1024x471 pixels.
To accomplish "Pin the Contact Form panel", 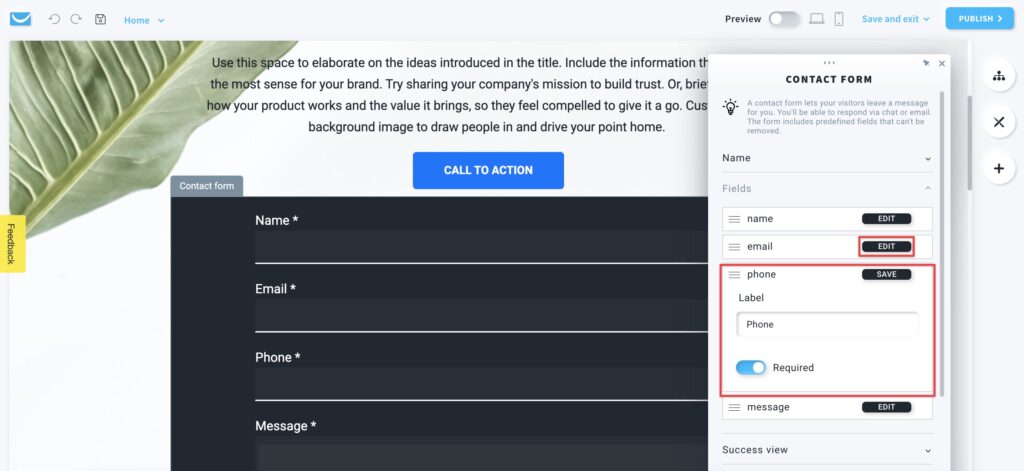I will (926, 63).
